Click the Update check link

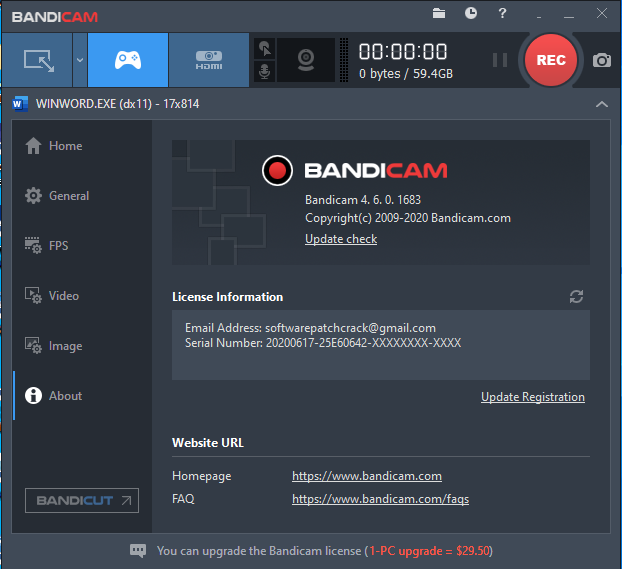point(341,239)
